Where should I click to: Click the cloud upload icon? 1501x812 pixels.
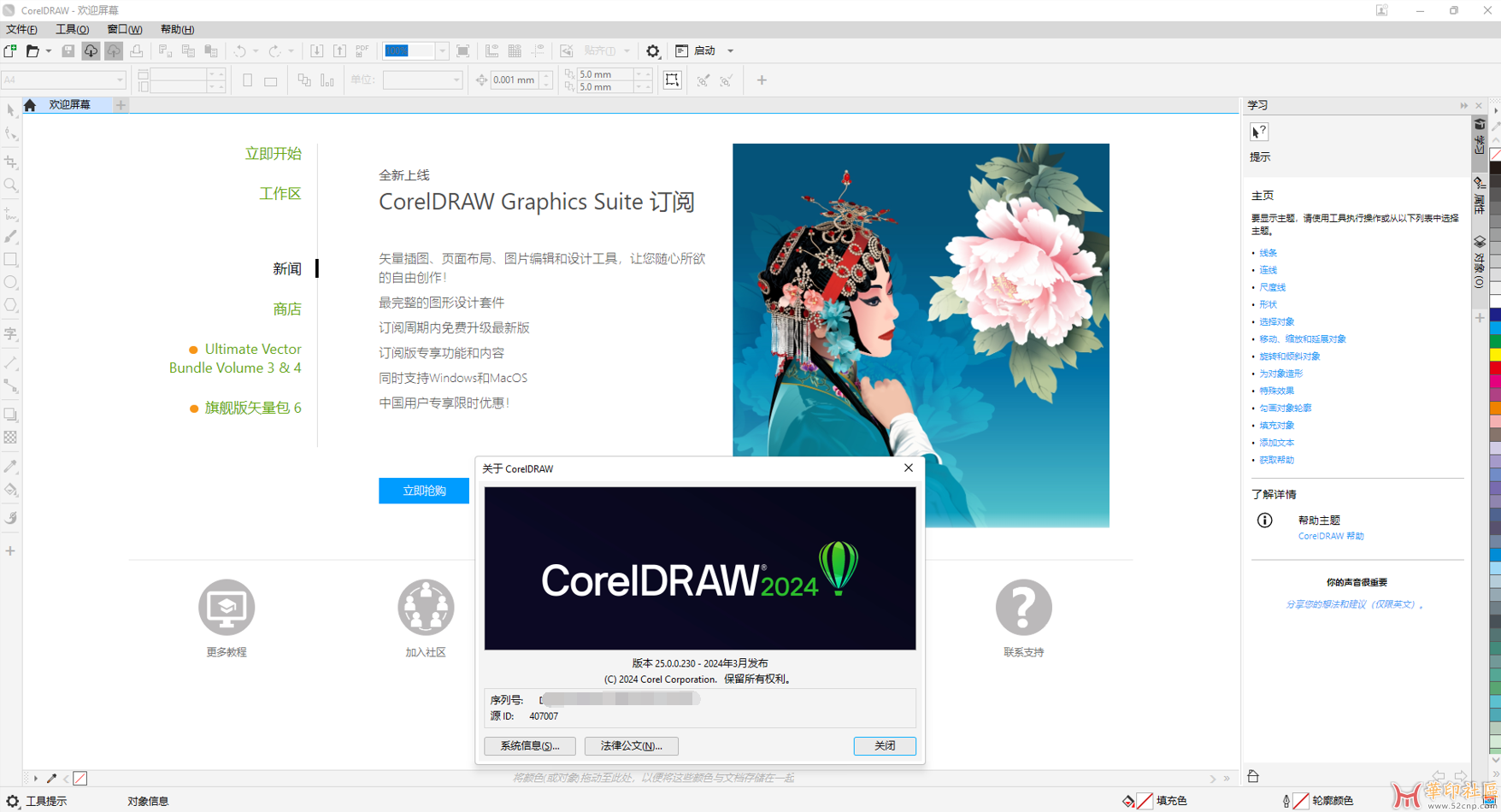[x=114, y=51]
